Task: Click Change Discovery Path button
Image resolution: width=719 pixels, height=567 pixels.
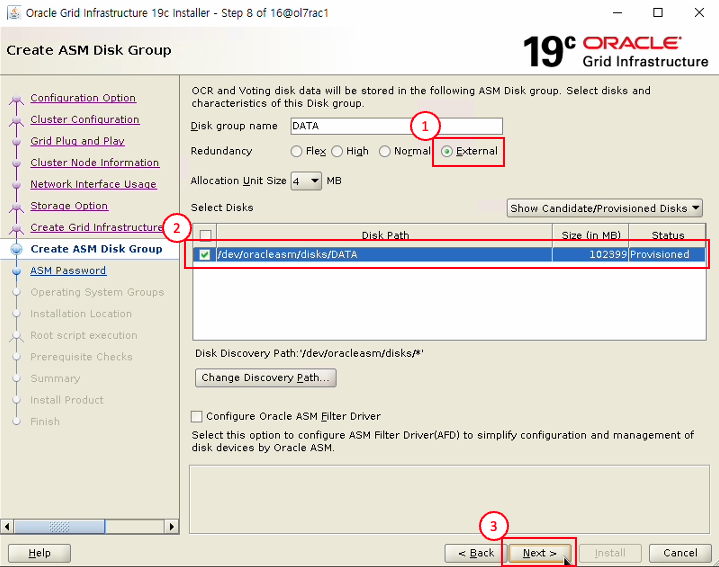Action: coord(265,378)
